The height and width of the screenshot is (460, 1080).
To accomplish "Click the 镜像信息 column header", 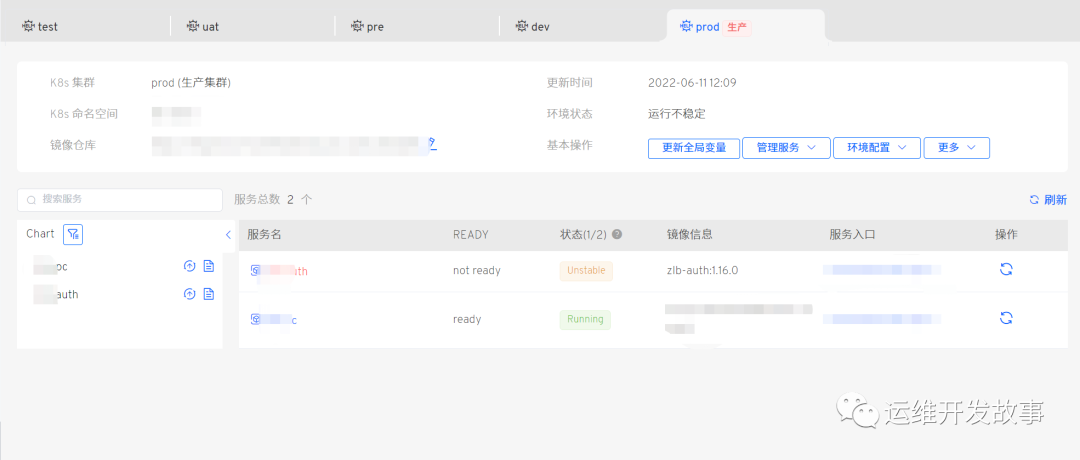I will 689,235.
